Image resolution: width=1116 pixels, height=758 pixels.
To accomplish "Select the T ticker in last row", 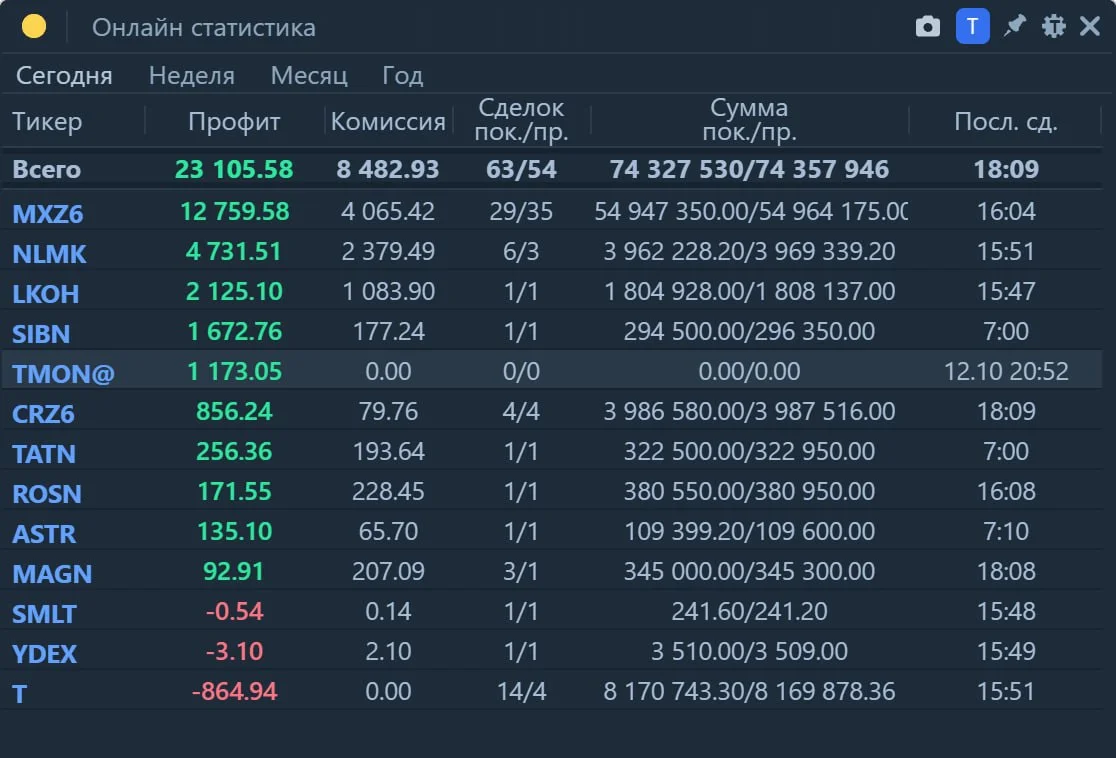I will (x=20, y=694).
